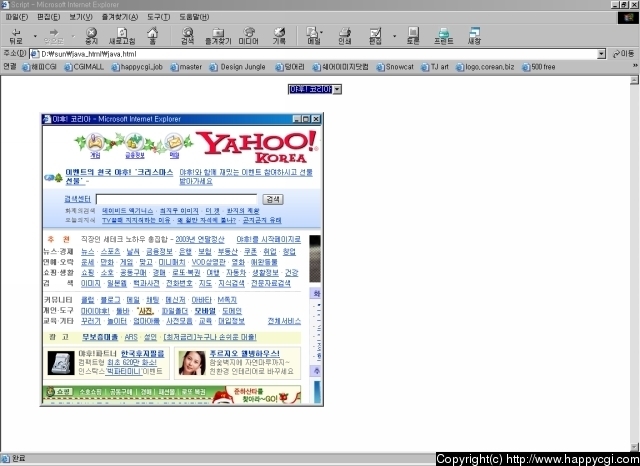Click the VOD link in entertainment row
Screen dimensions: 640x466
click(208, 262)
